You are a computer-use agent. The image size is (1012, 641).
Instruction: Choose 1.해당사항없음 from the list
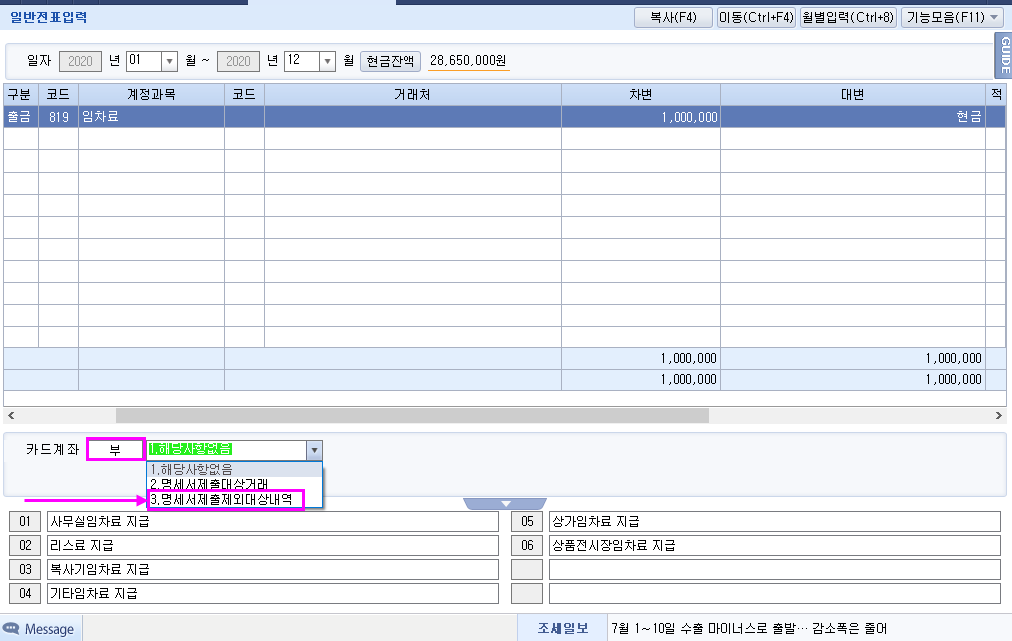pyautogui.click(x=234, y=469)
